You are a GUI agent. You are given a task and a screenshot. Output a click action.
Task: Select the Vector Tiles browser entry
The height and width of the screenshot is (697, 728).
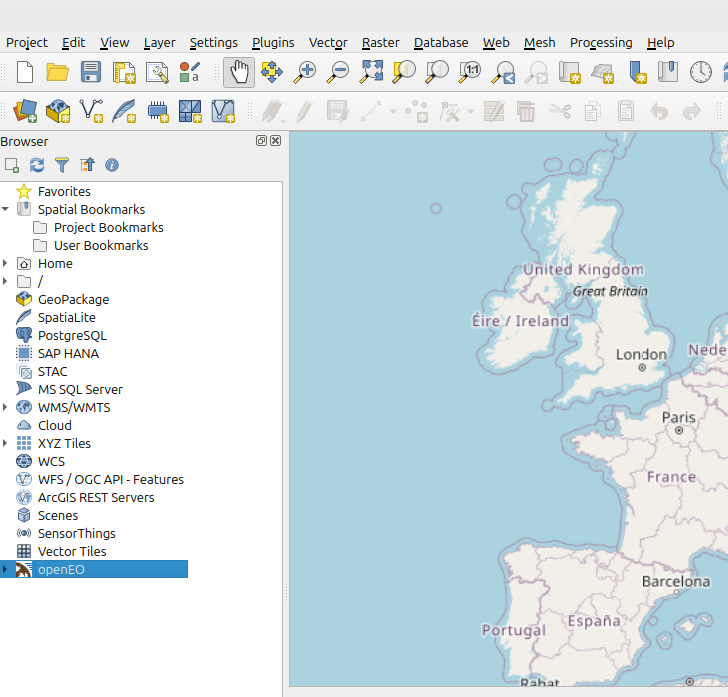point(72,551)
